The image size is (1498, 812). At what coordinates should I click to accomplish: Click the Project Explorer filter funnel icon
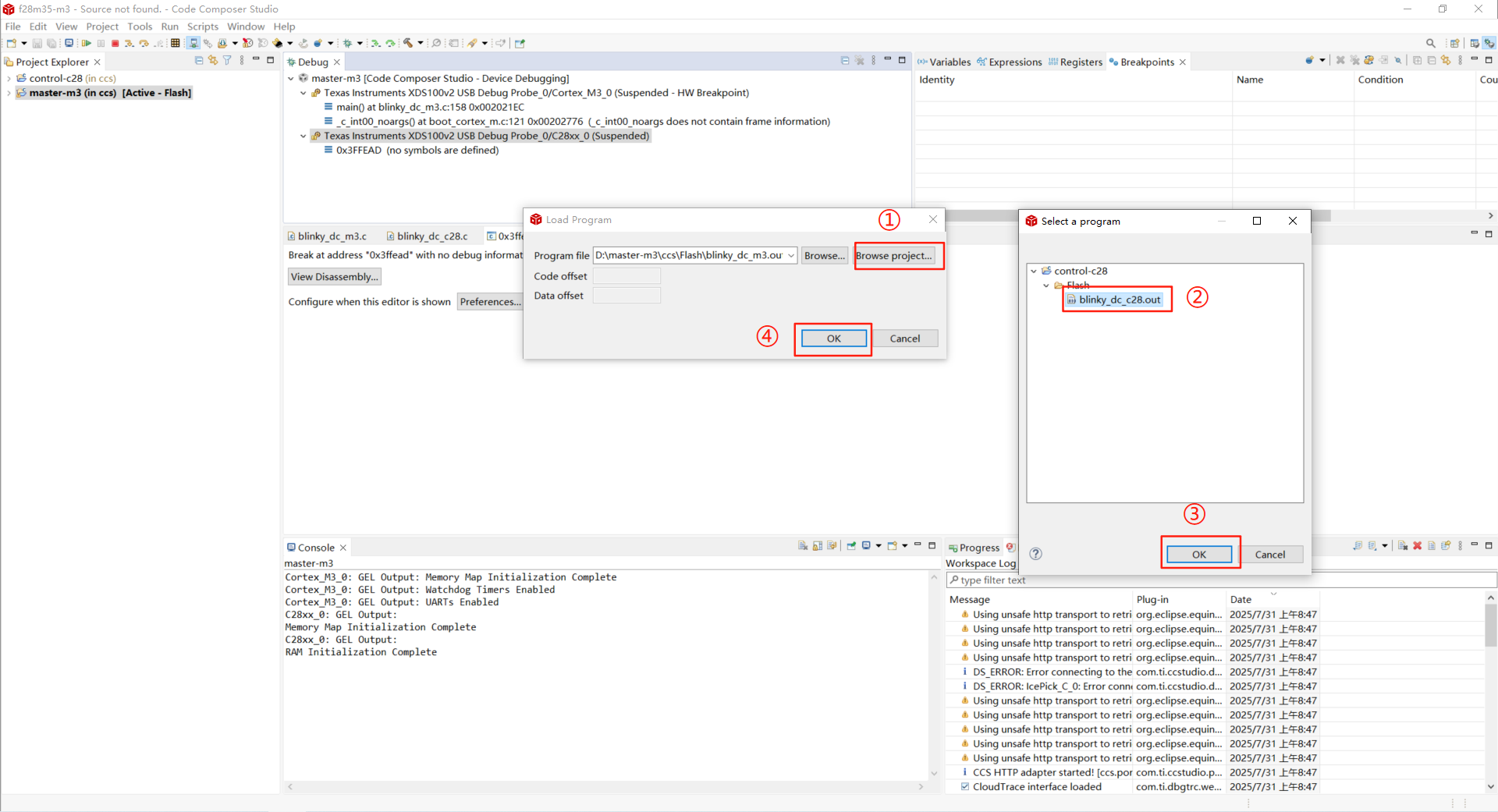coord(227,61)
